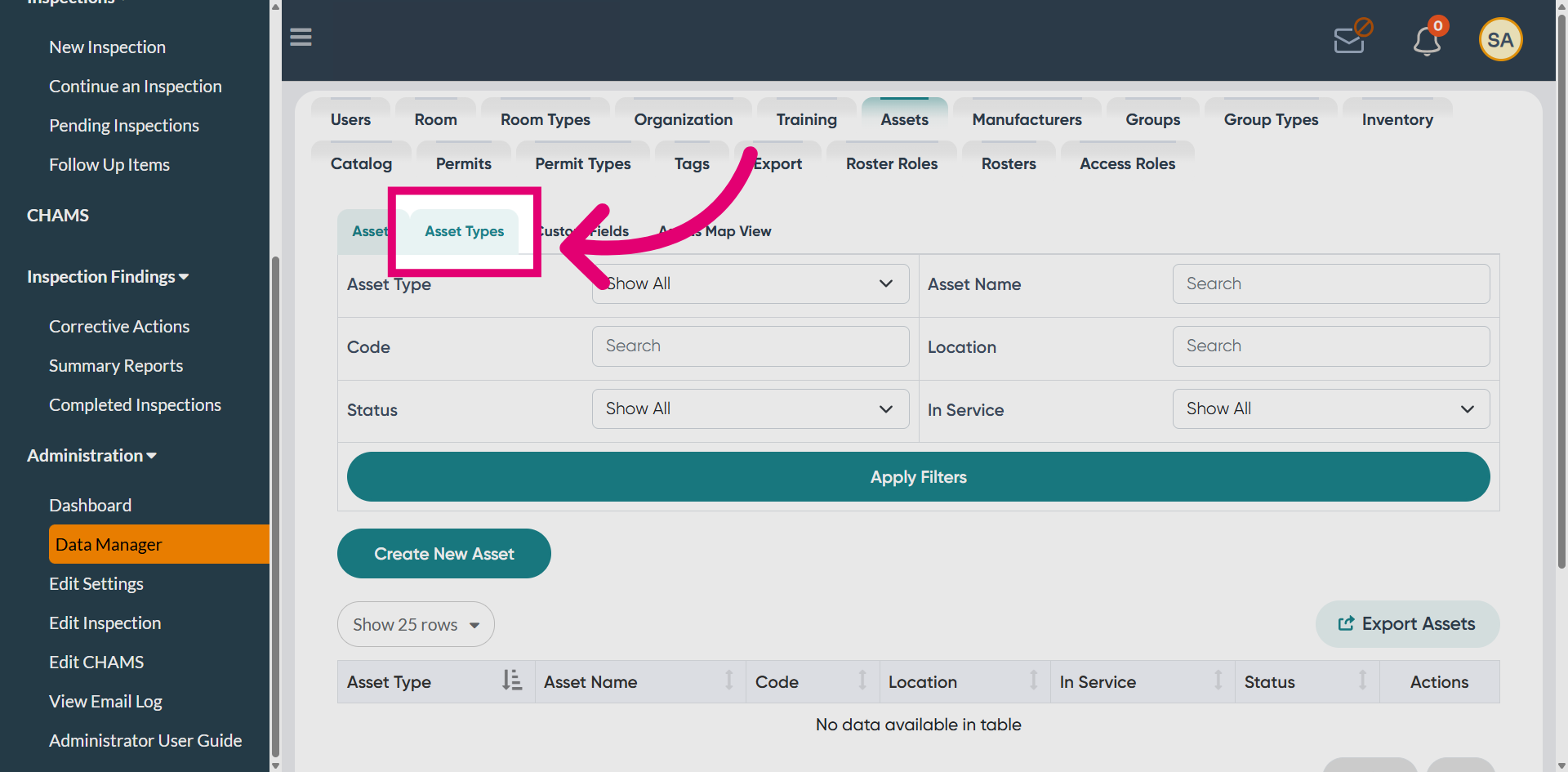Open the Group Types tab
The width and height of the screenshot is (1568, 772).
click(x=1271, y=119)
